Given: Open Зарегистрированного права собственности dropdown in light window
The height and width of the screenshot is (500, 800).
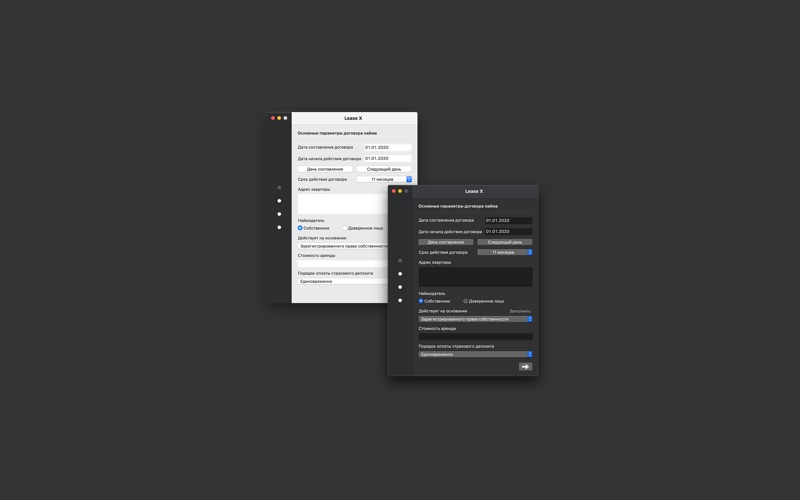Looking at the screenshot, I should click(x=343, y=246).
